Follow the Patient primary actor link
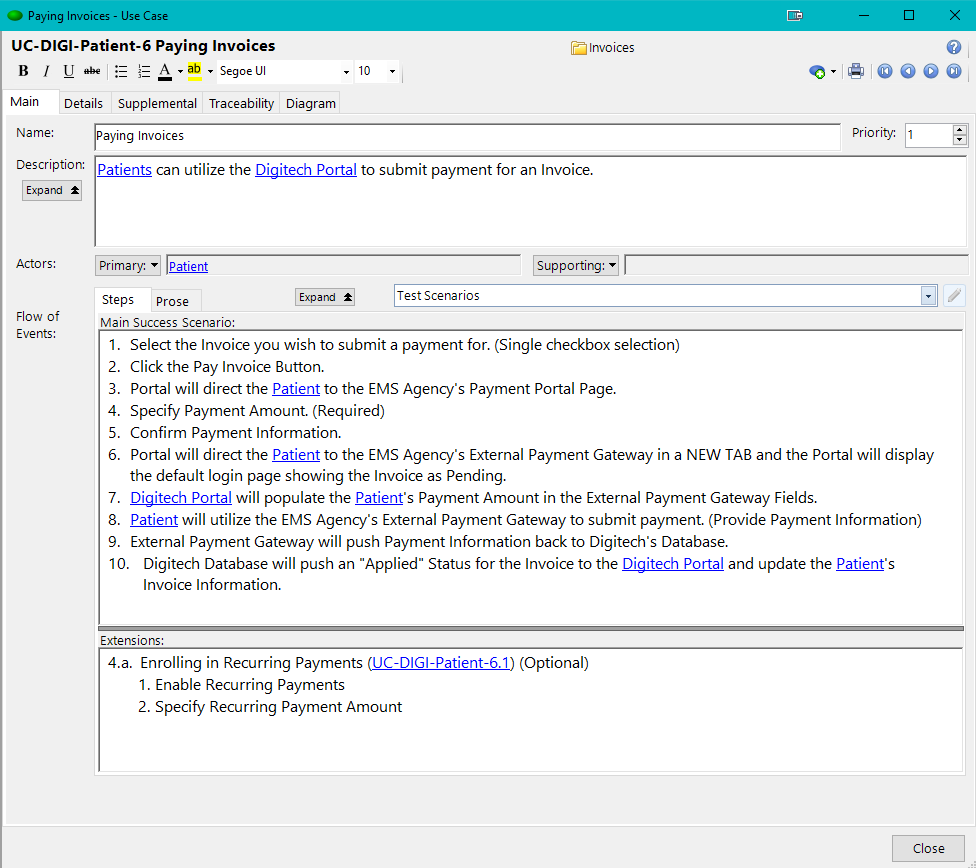The image size is (976, 868). 188,267
